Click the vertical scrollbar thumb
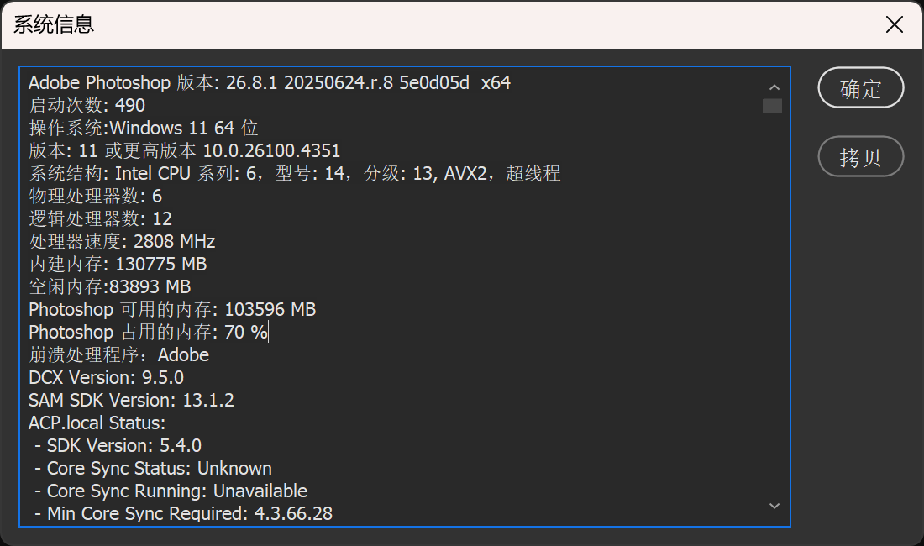The image size is (924, 546). [772, 105]
